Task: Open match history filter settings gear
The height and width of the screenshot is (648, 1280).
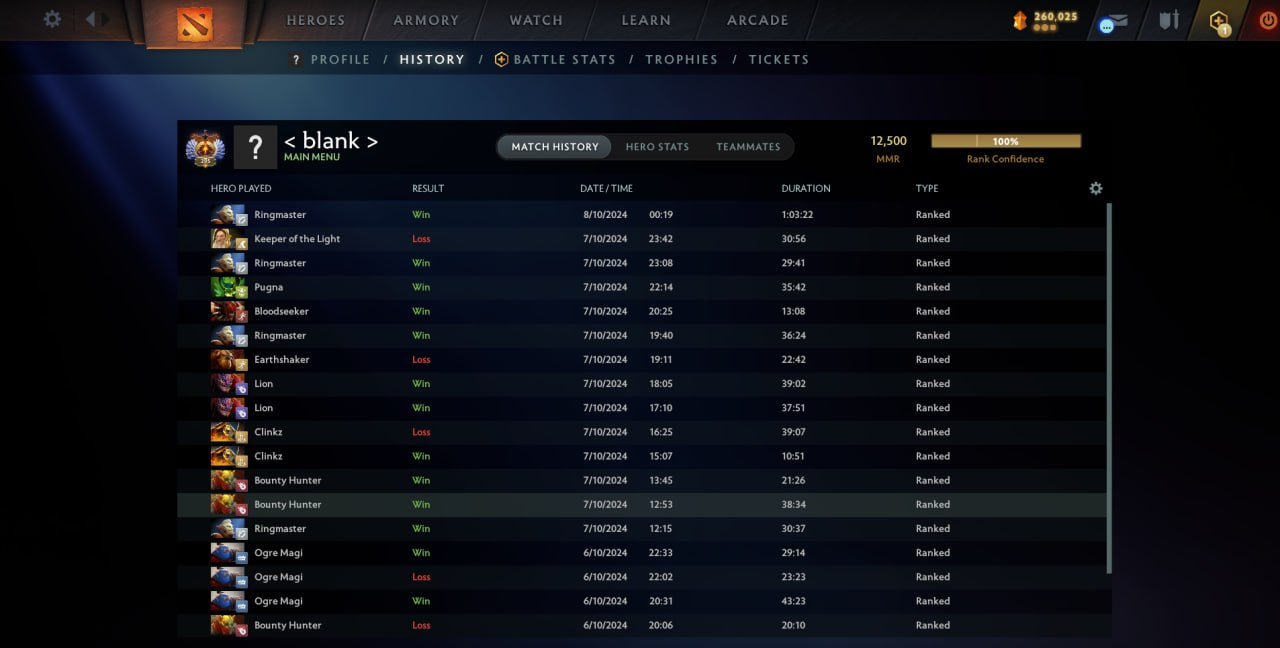Action: (1095, 188)
